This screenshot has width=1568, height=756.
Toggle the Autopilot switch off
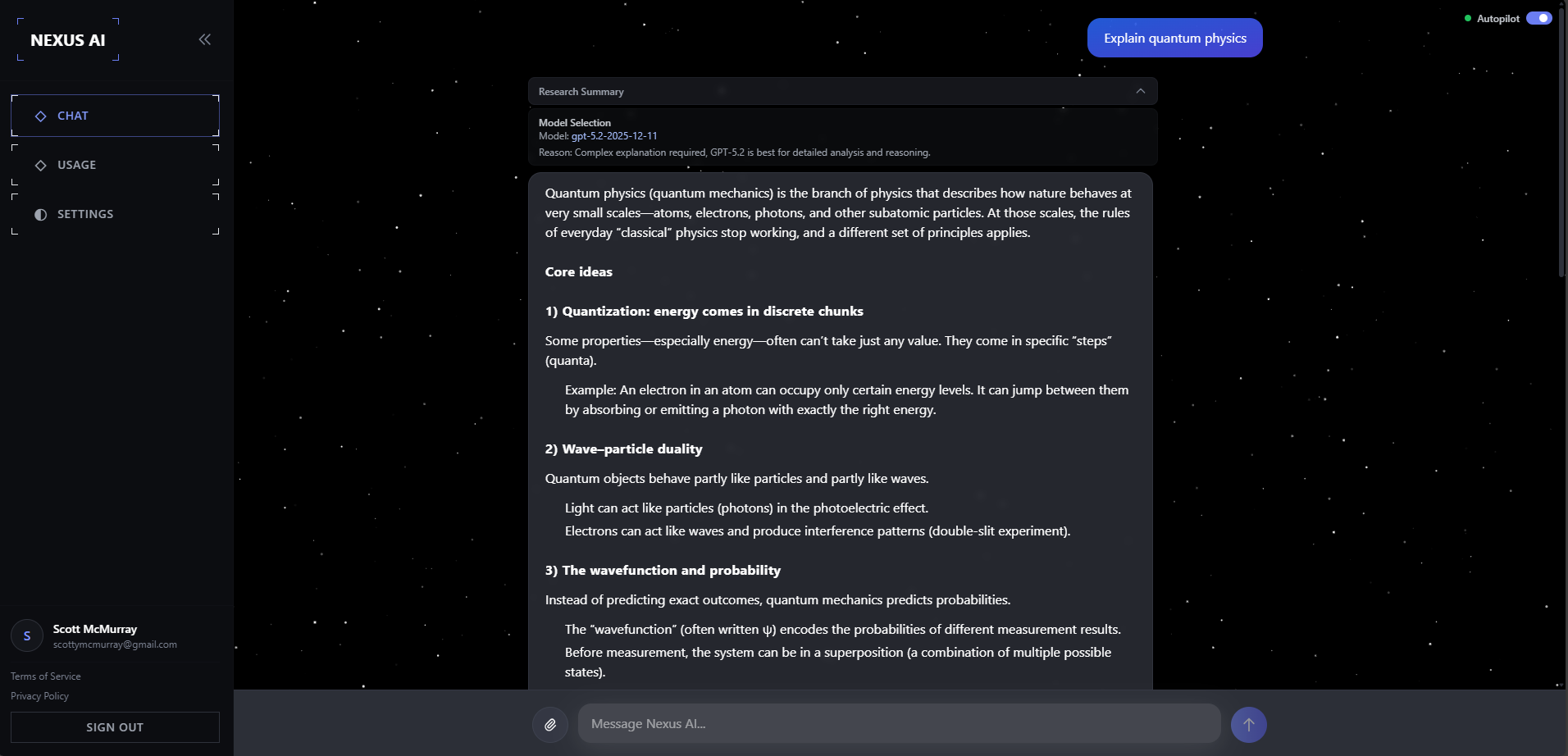click(x=1538, y=18)
